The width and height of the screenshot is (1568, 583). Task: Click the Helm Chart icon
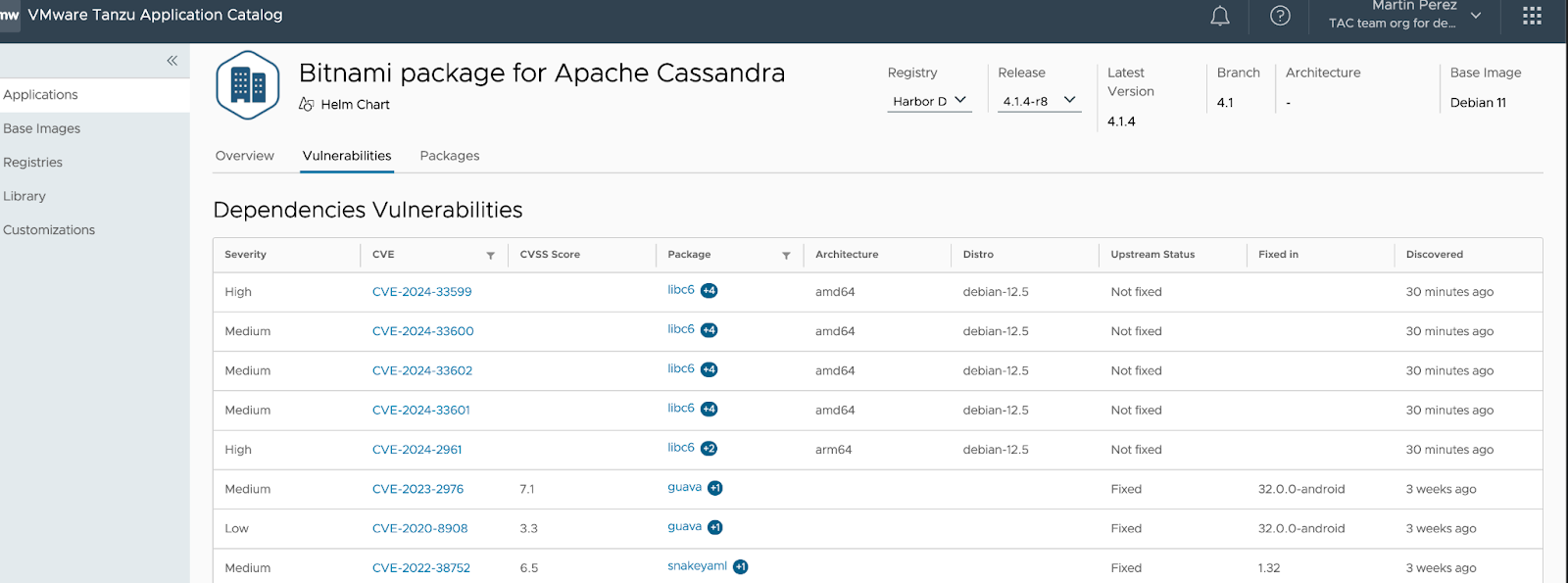pos(307,104)
